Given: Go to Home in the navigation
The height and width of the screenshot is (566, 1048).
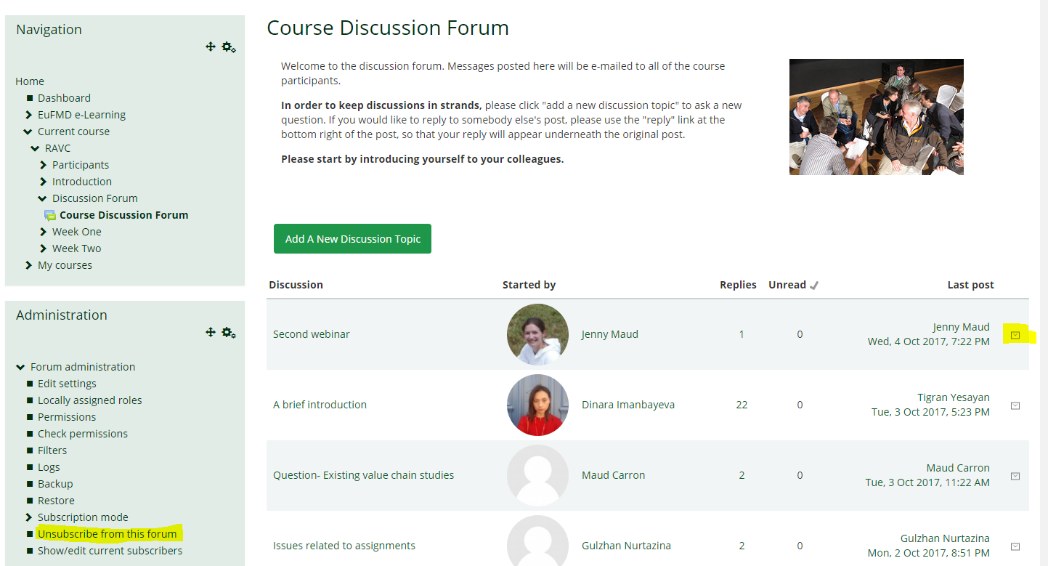Looking at the screenshot, I should pos(29,81).
